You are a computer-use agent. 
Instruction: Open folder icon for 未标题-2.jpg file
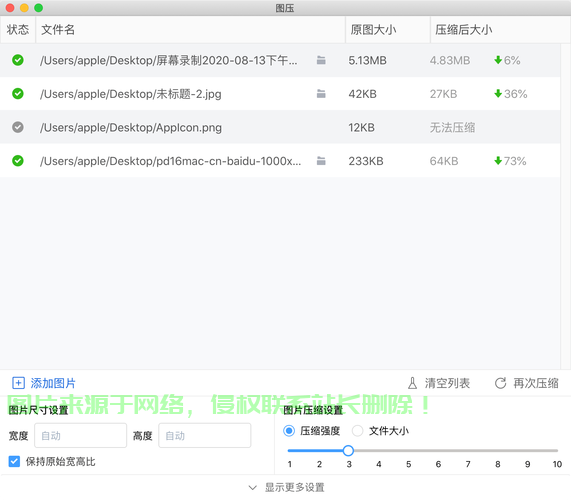pyautogui.click(x=321, y=94)
